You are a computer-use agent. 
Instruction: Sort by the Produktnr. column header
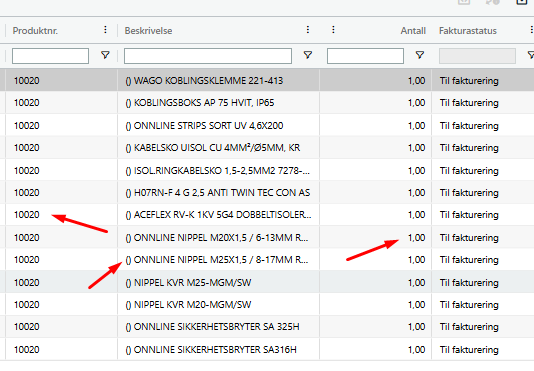[x=35, y=31]
